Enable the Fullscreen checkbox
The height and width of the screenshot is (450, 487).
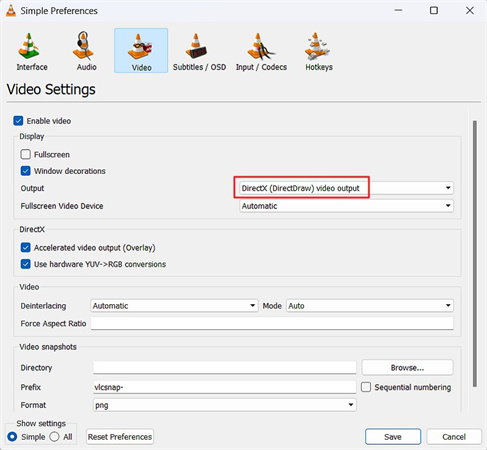[x=26, y=154]
